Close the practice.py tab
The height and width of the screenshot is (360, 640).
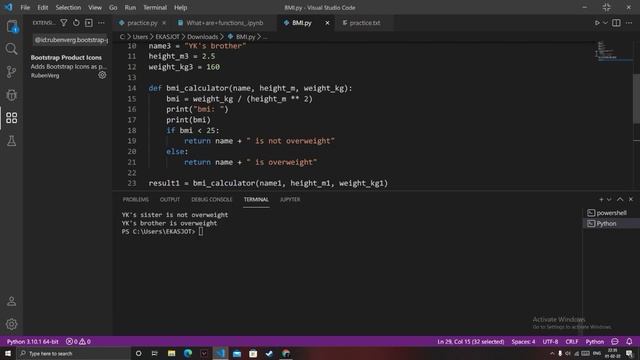pyautogui.click(x=164, y=23)
